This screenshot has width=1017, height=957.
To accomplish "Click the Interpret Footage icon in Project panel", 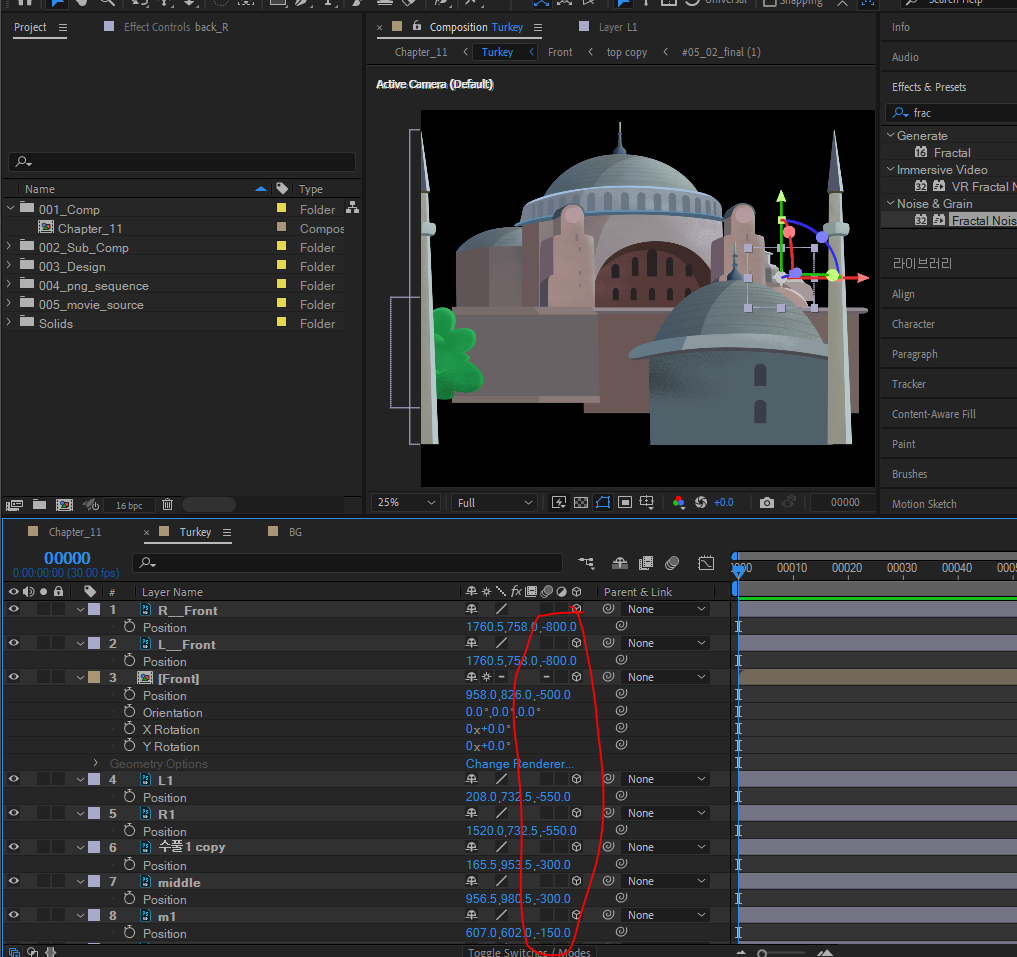I will pos(14,505).
